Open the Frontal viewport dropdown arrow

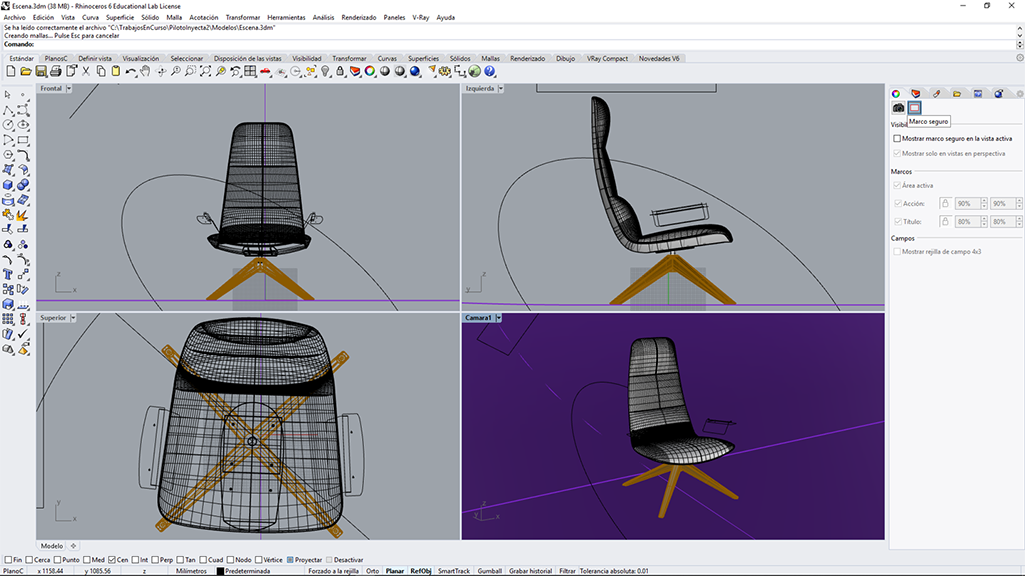(69, 88)
